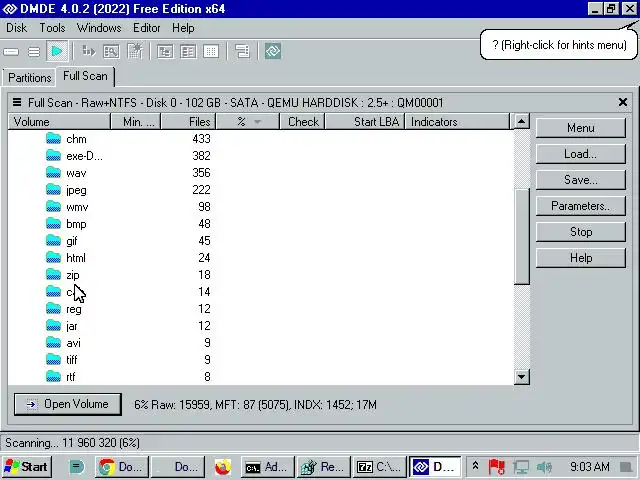Select the wmv row

point(260,207)
